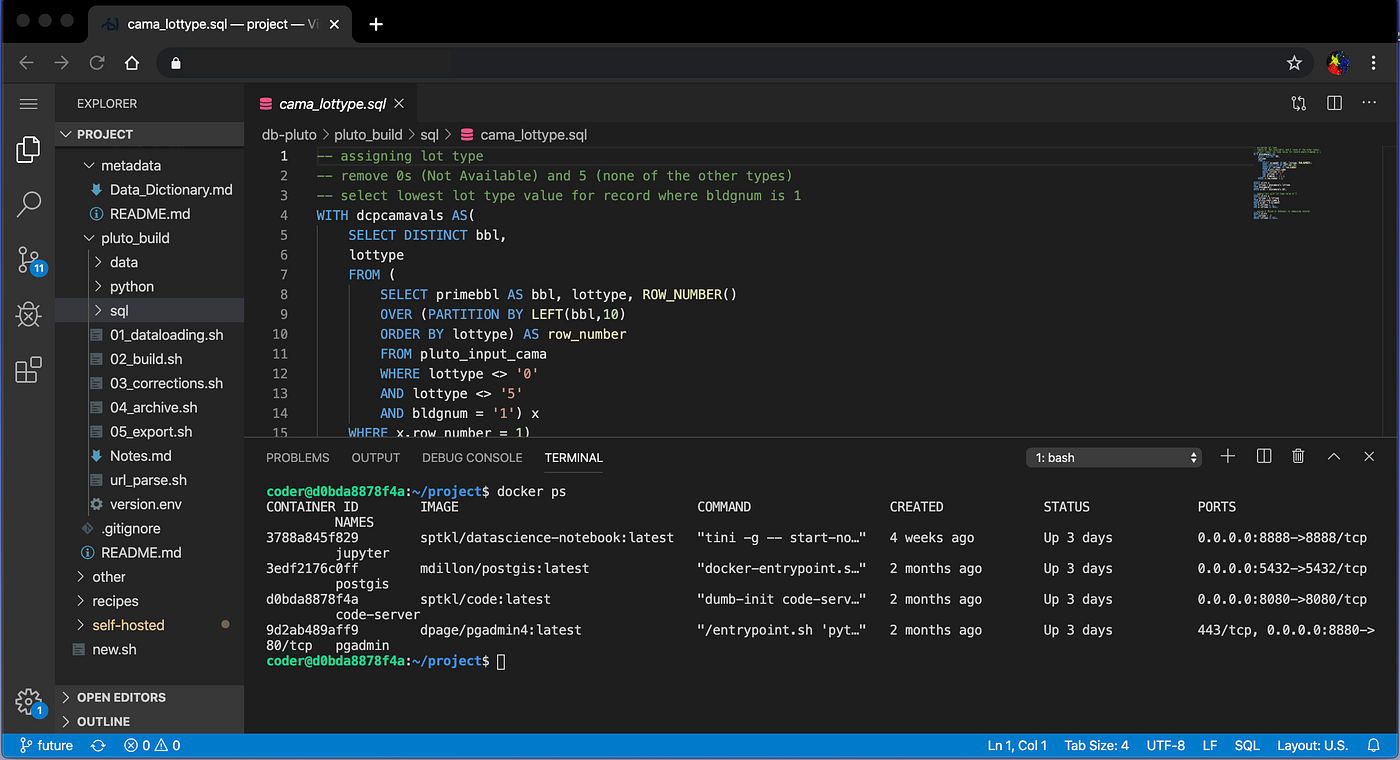This screenshot has height=760, width=1400.
Task: Maximize the terminal panel with chevron
Action: pos(1334,457)
